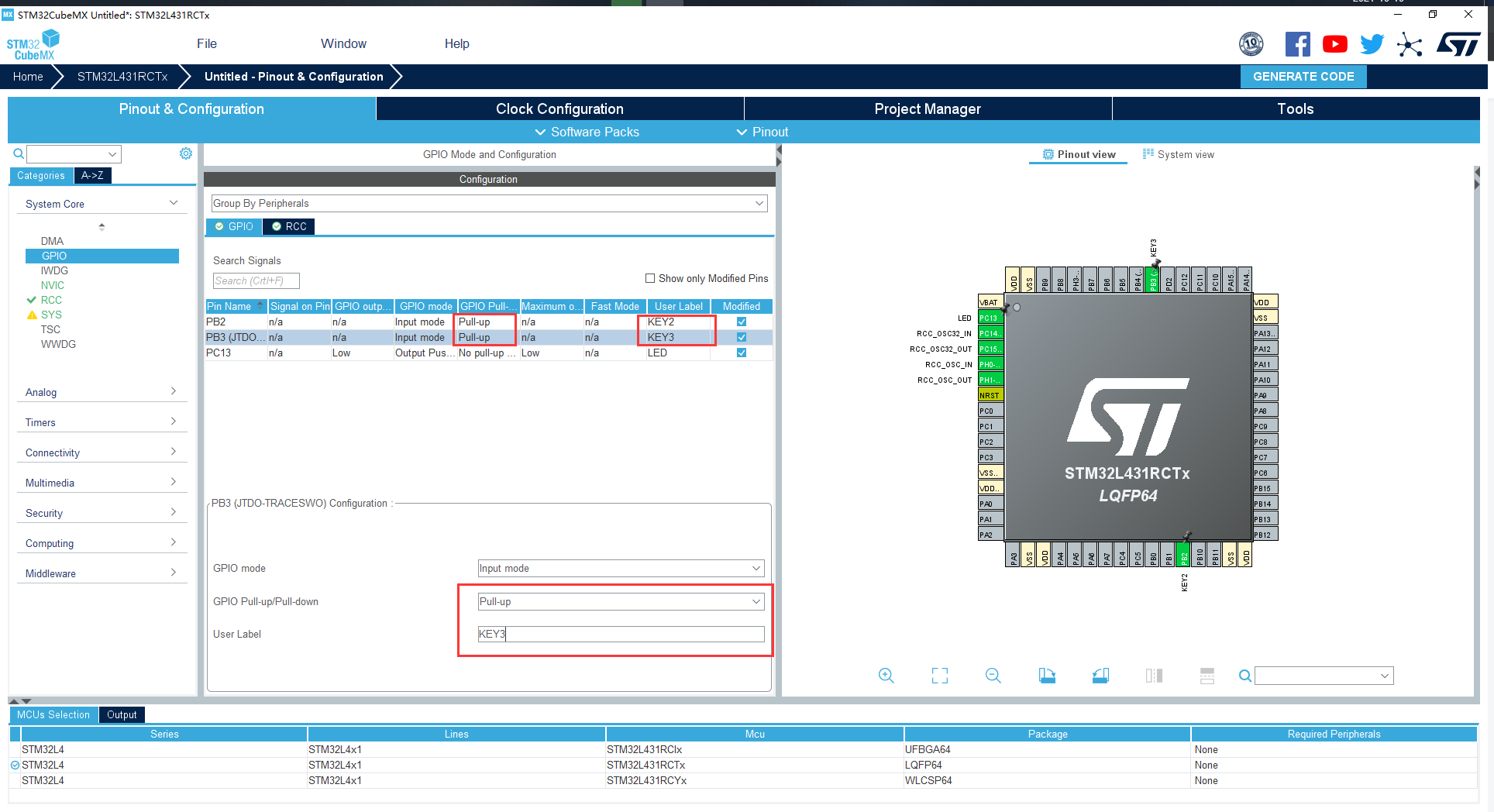Rotate the chip view counter-clockwise
Viewport: 1494px width, 812px height.
point(1100,676)
